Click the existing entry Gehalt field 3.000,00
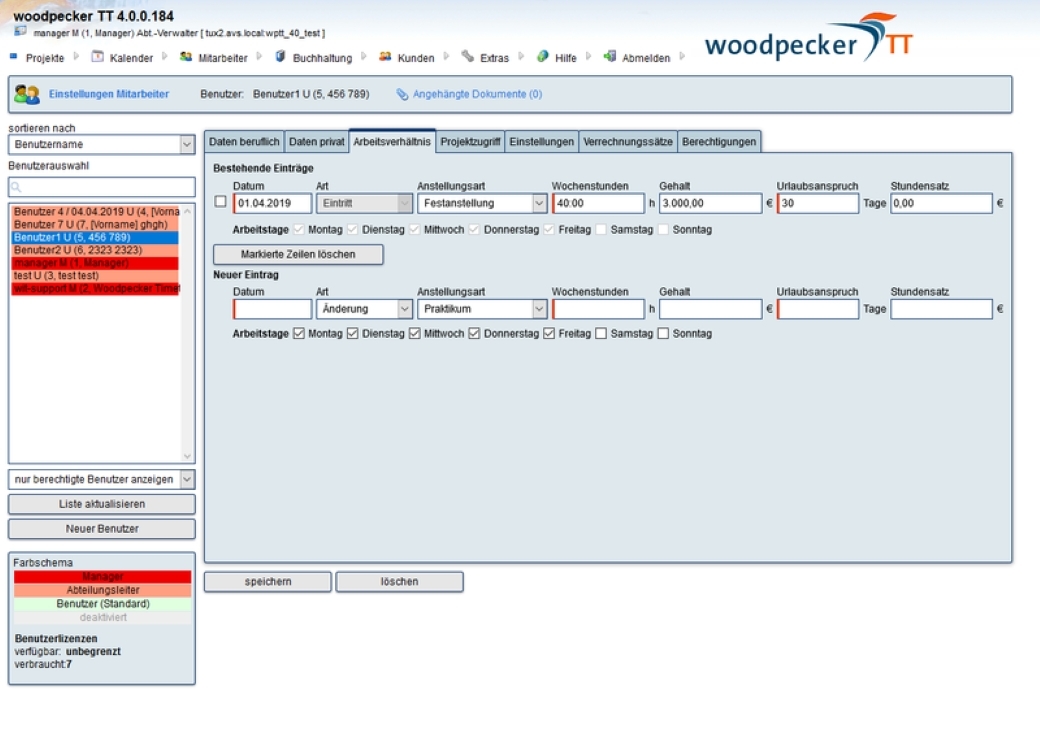 tap(710, 203)
